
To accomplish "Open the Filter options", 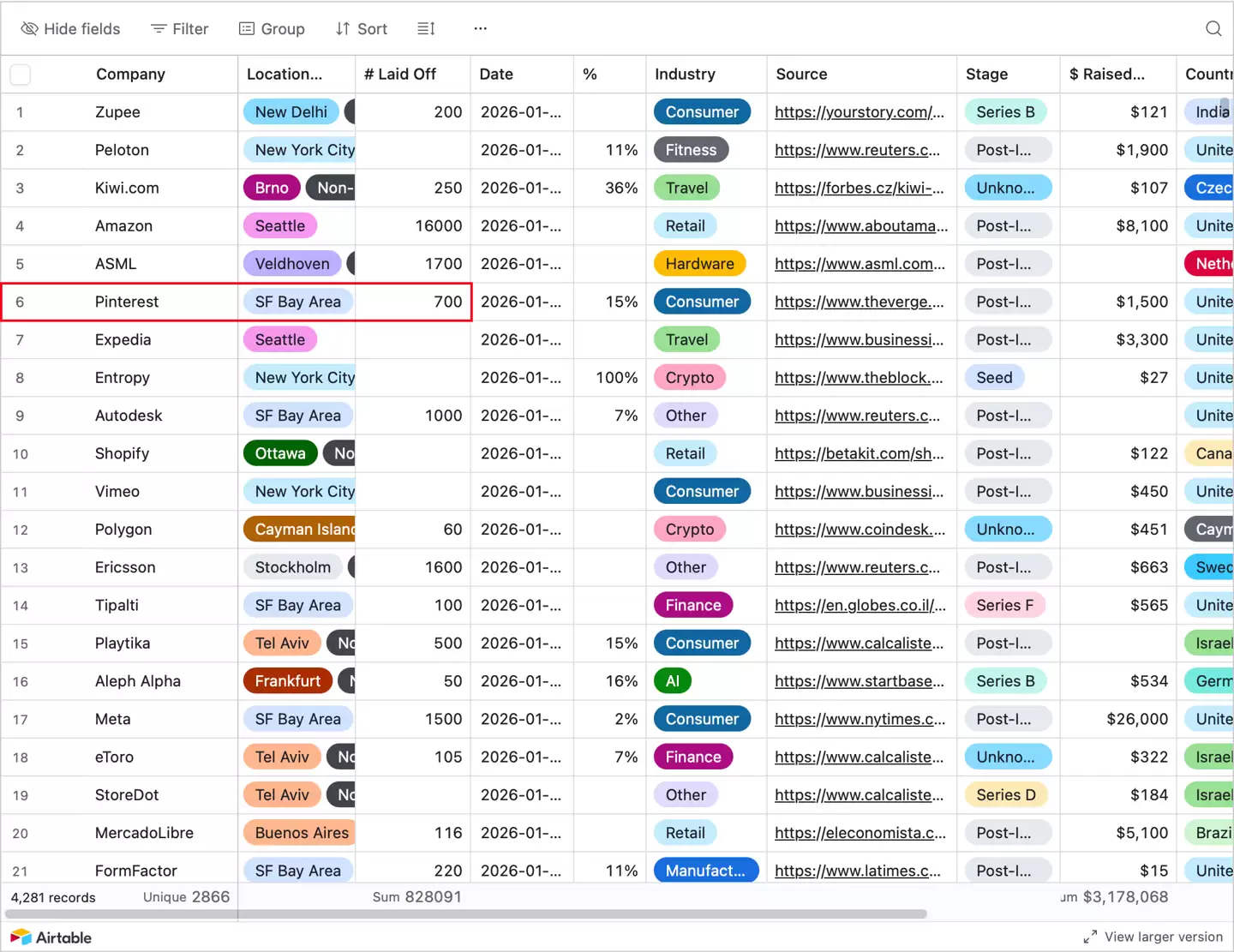I will tap(180, 28).
